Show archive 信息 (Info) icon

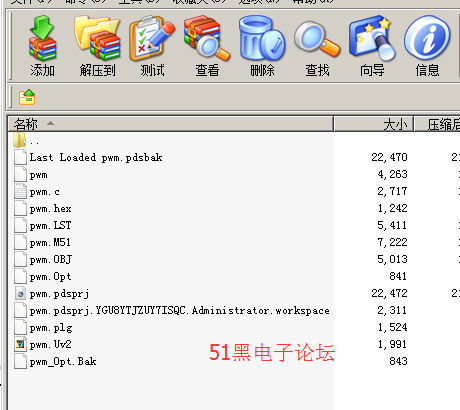point(427,46)
